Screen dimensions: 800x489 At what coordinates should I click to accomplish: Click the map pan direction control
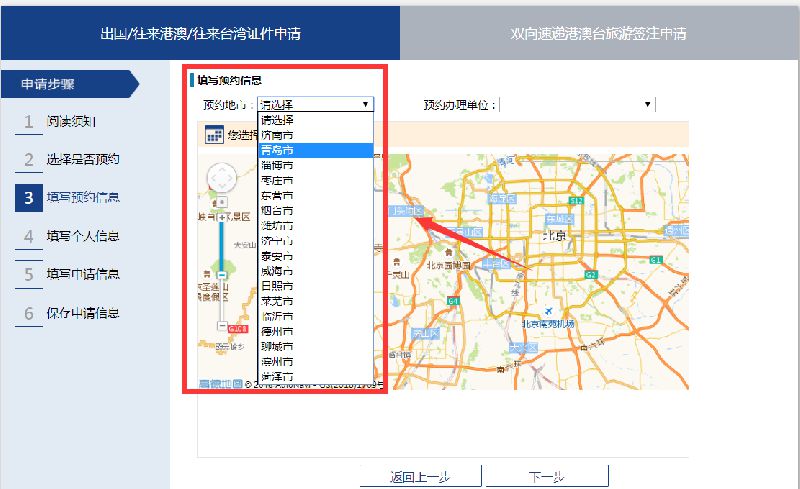click(221, 179)
